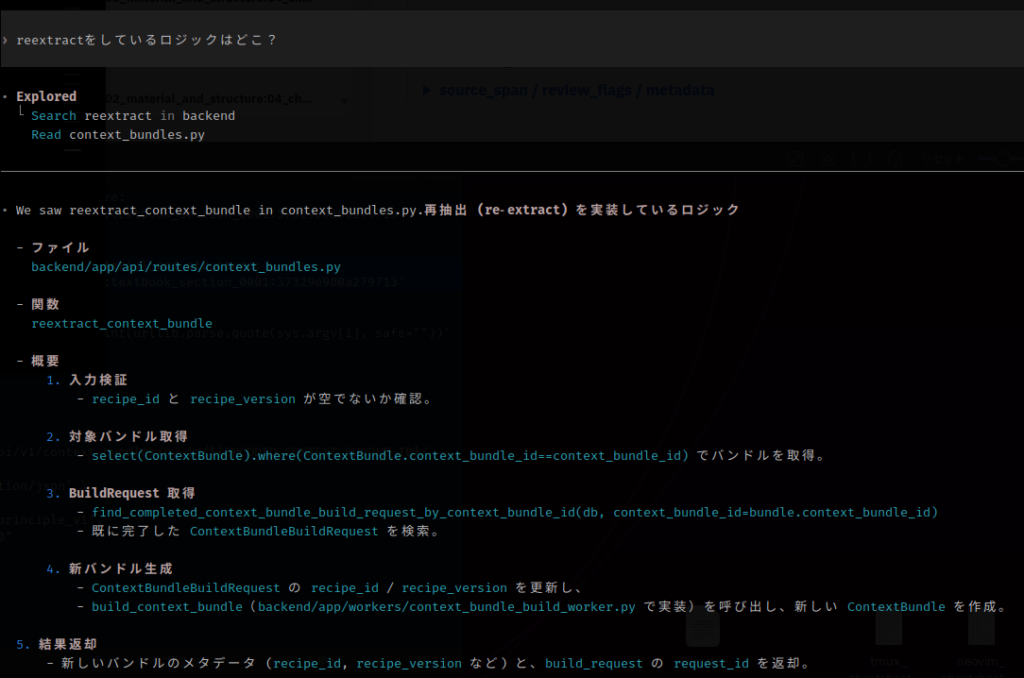Click '新しいバンドルのメタデータ' text

pos(159,664)
